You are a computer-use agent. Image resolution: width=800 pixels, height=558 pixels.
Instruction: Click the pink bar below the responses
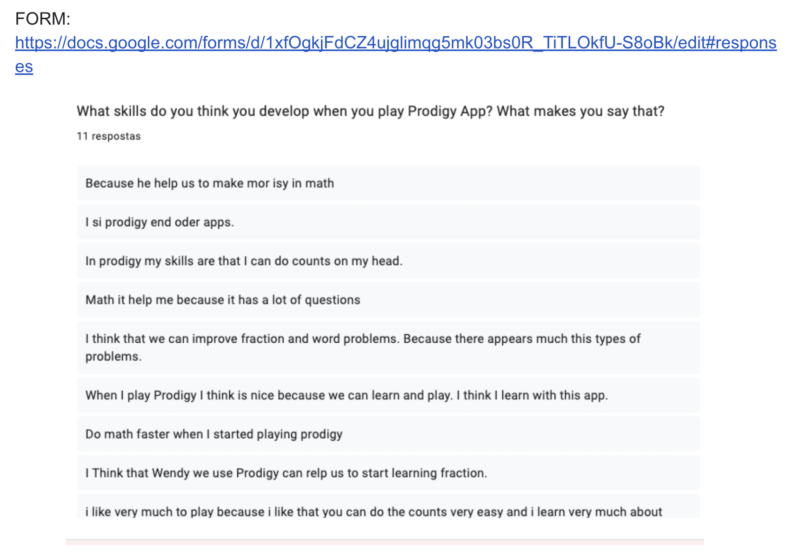point(385,543)
